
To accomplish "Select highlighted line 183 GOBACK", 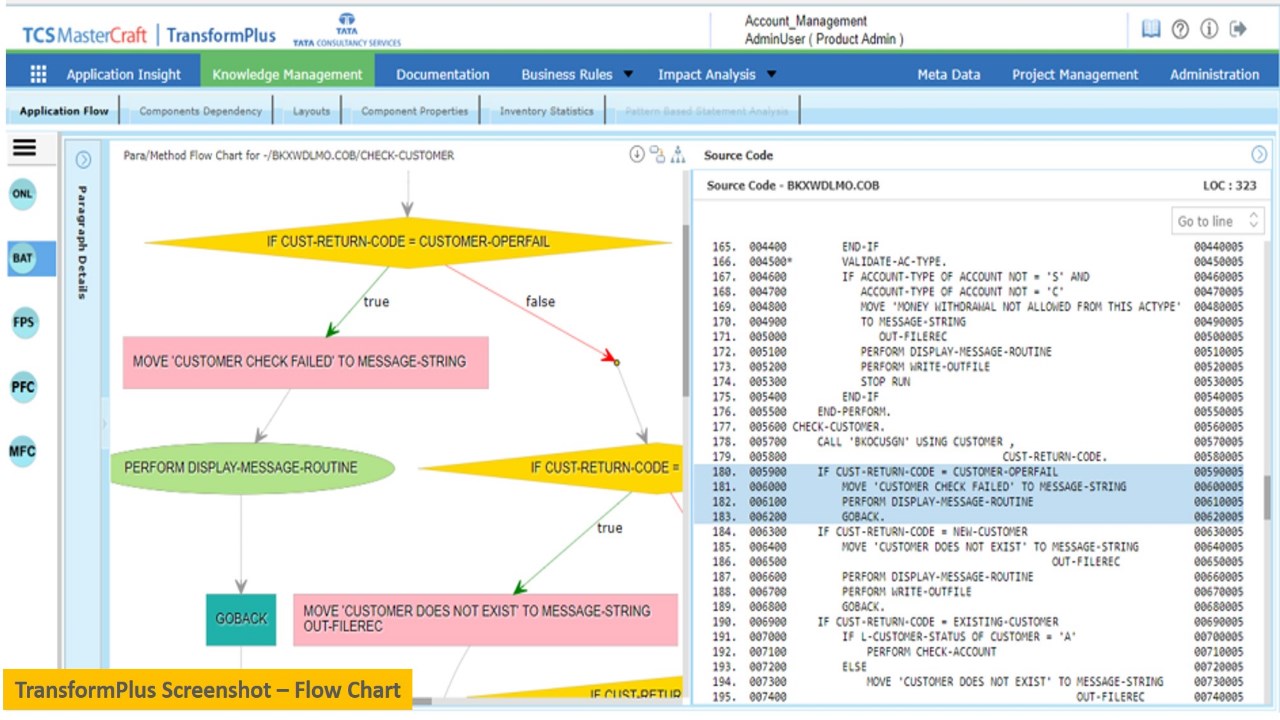I will coord(977,517).
